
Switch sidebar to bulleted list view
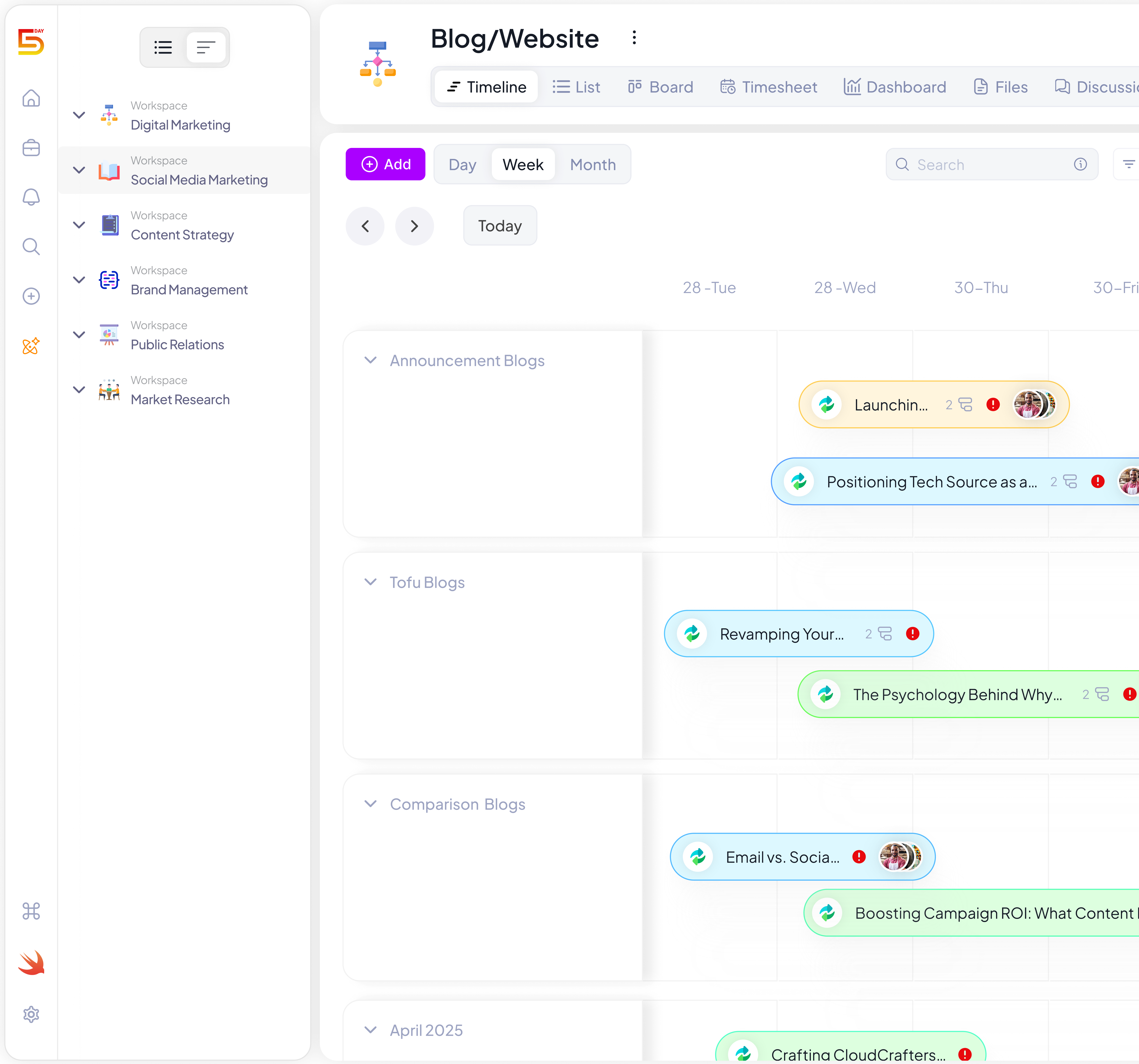tap(163, 48)
